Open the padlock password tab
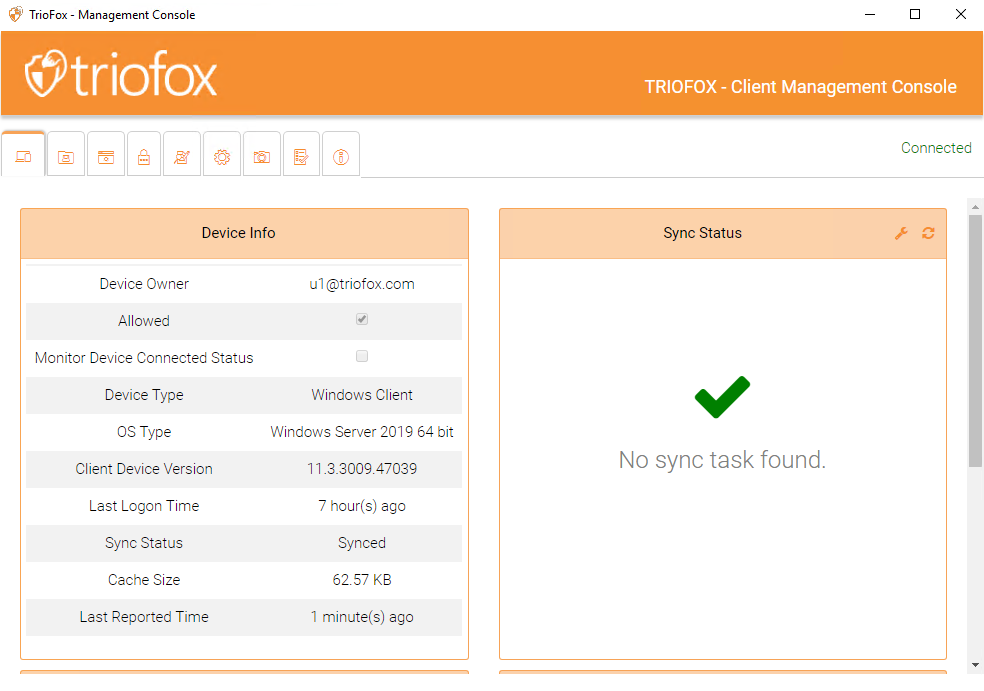The width and height of the screenshot is (984, 691). tap(144, 155)
